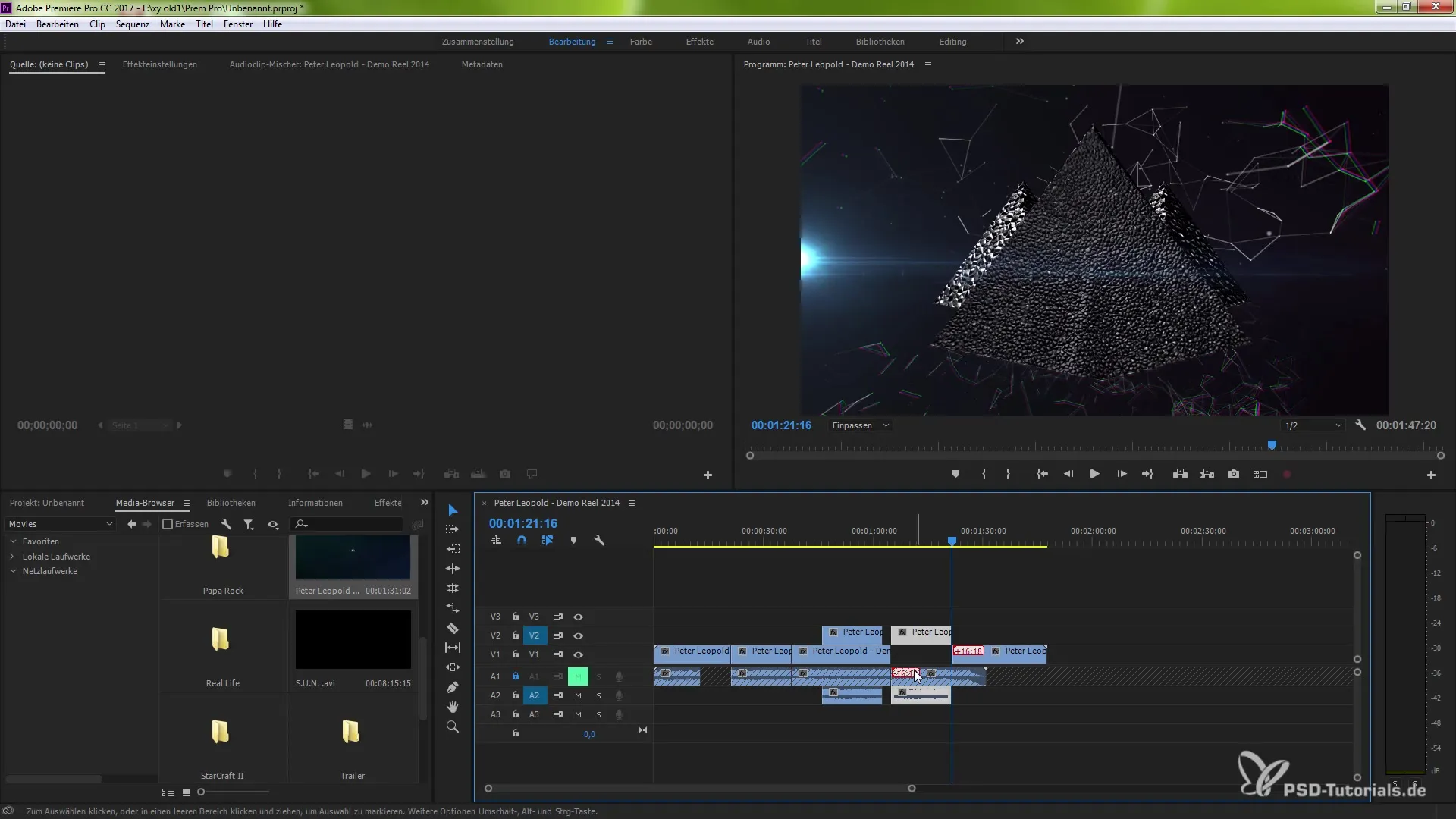Toggle V3 track visibility eye

[x=578, y=617]
